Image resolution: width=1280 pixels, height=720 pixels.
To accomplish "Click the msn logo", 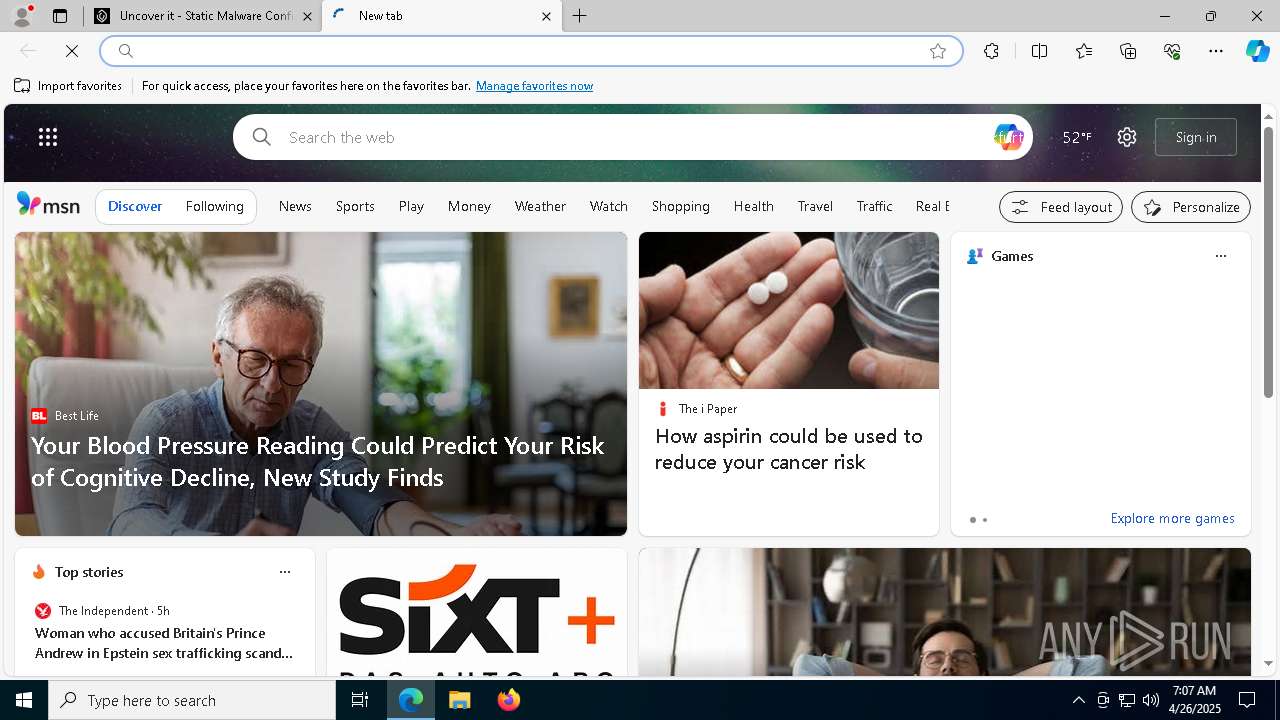I will (x=48, y=205).
